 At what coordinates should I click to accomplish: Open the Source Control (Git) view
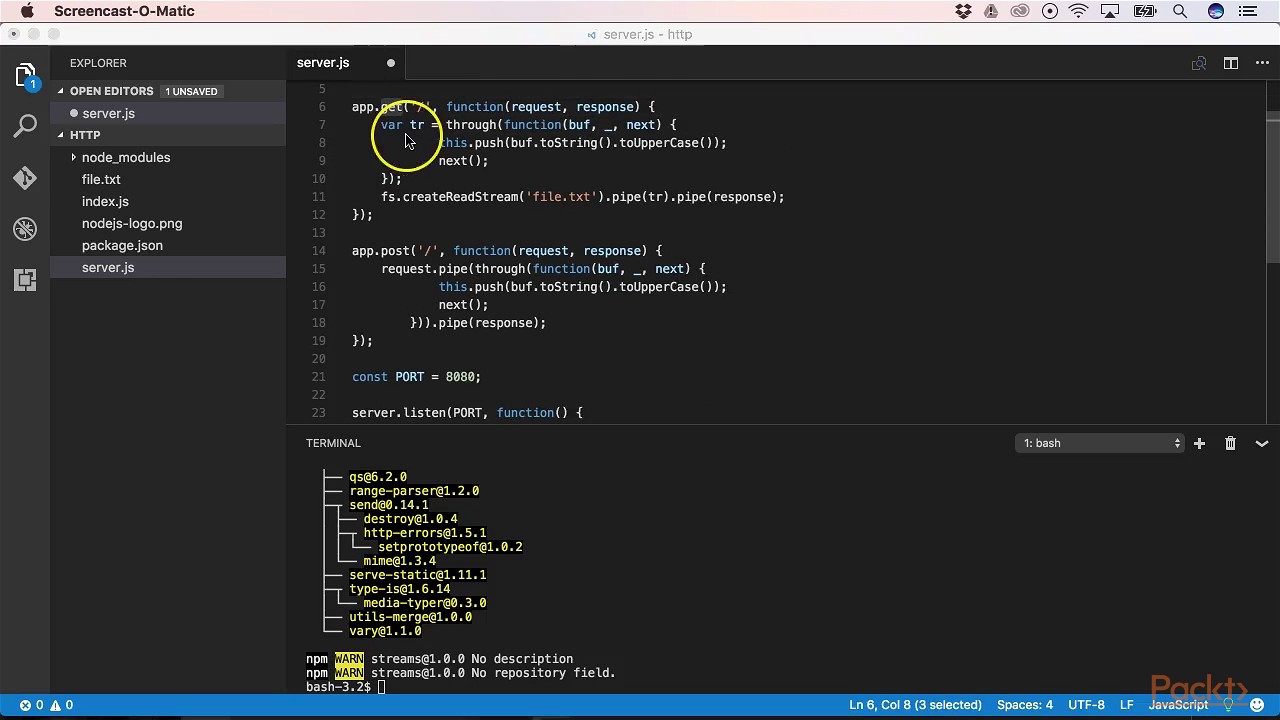coord(26,178)
